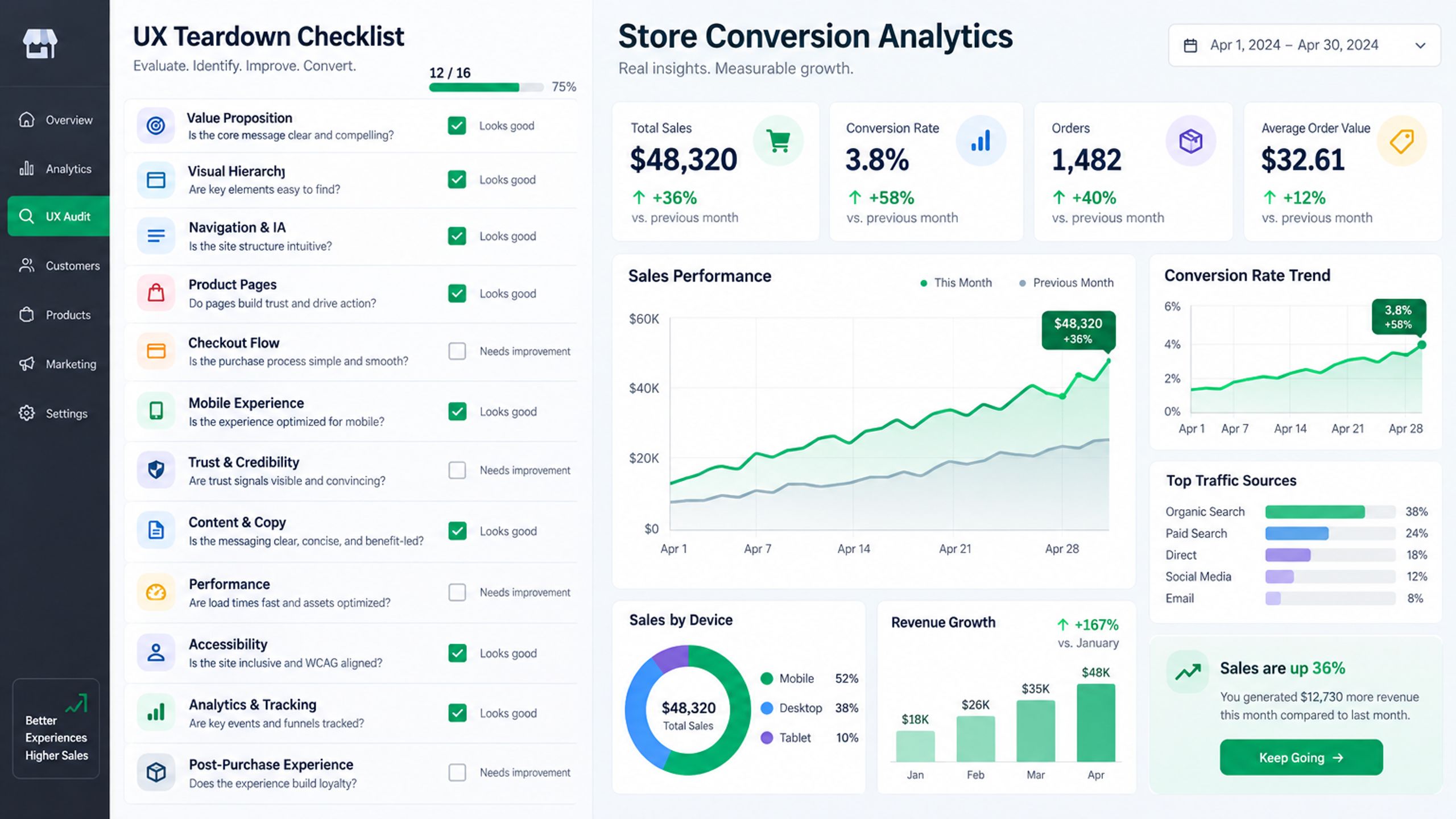The image size is (1456, 819).
Task: Click the Total Sales cart icon
Action: pyautogui.click(x=778, y=140)
